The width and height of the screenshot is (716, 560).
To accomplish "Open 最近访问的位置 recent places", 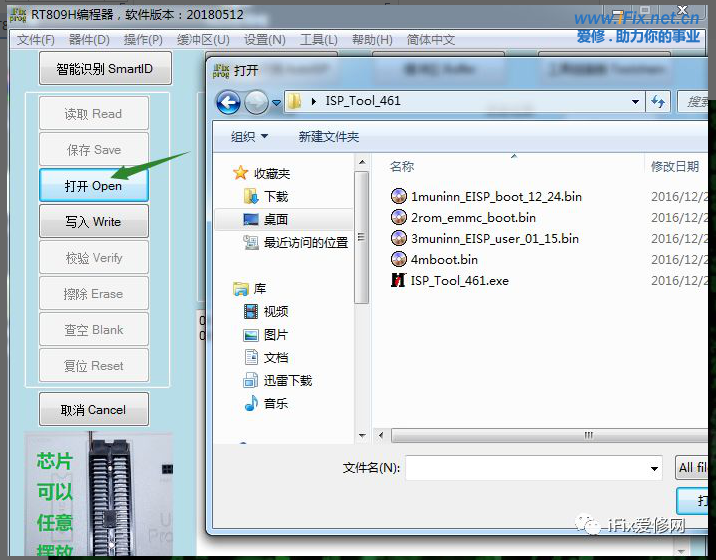I will [x=305, y=243].
